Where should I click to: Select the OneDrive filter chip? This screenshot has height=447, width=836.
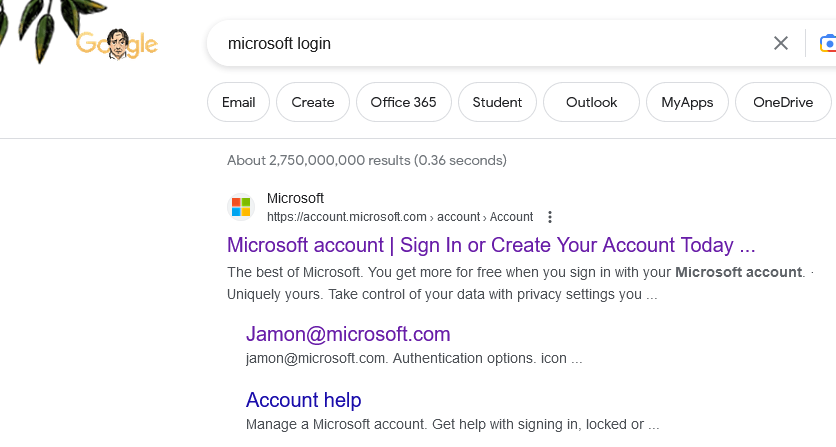[783, 102]
